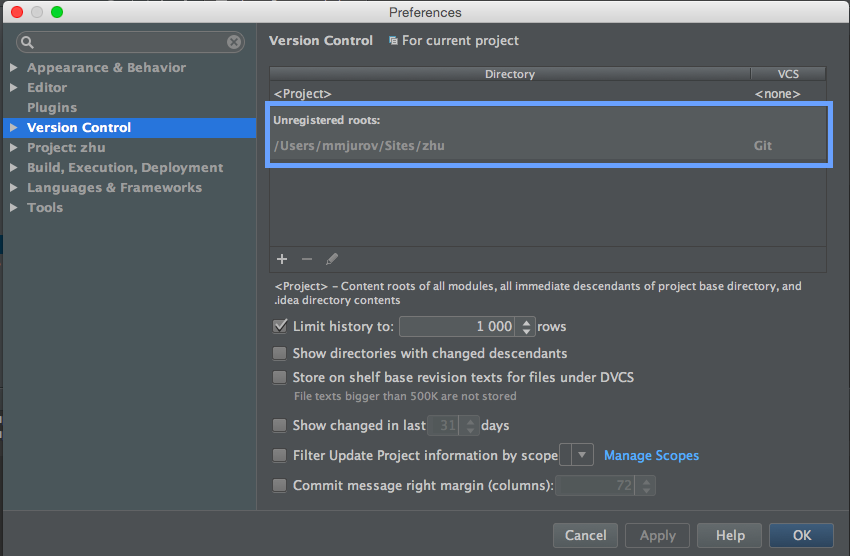This screenshot has width=850, height=556.
Task: Check Show changed in last days
Action: click(x=280, y=425)
